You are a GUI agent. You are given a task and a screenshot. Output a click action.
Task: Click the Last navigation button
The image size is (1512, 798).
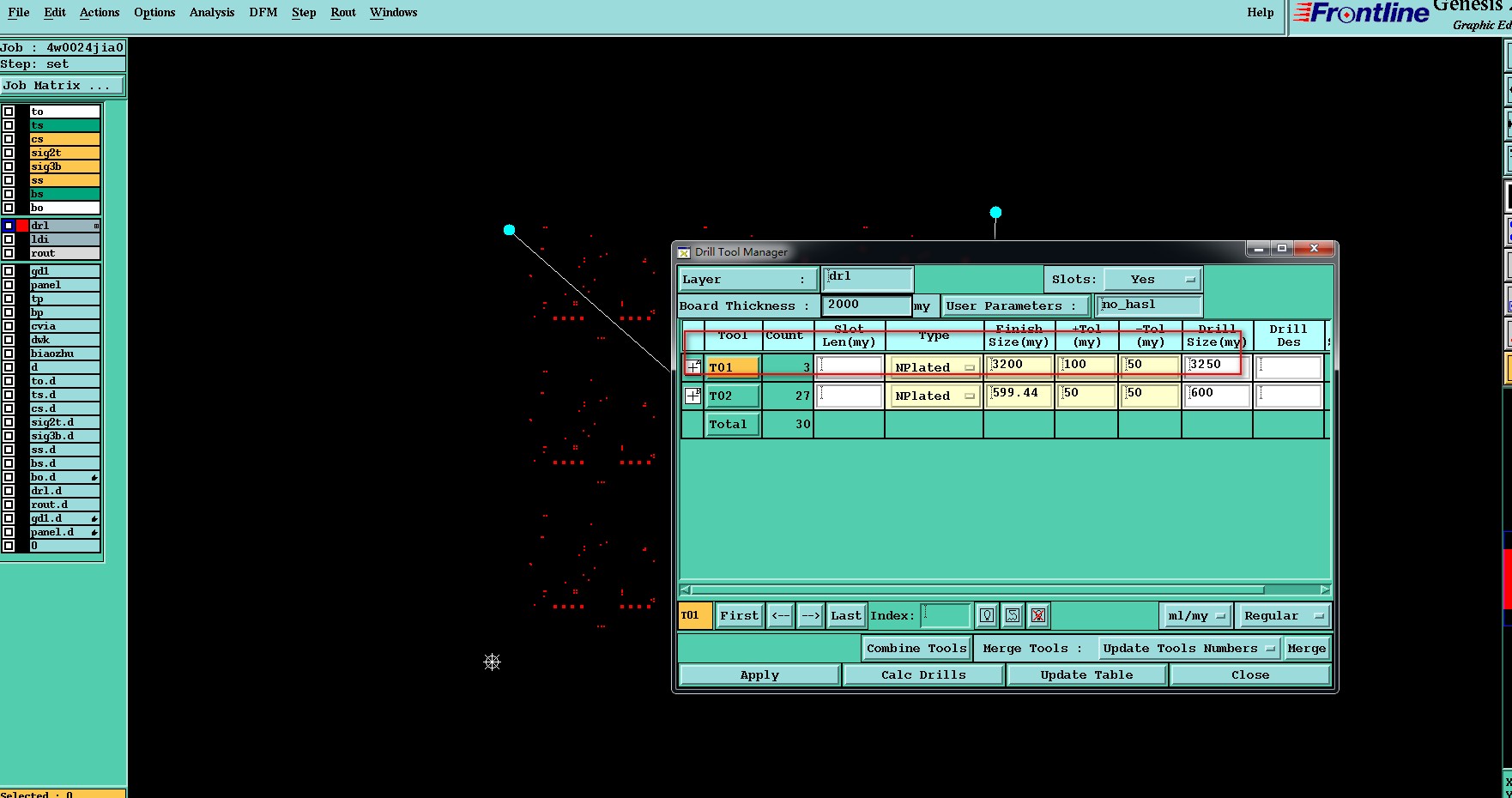tap(845, 615)
